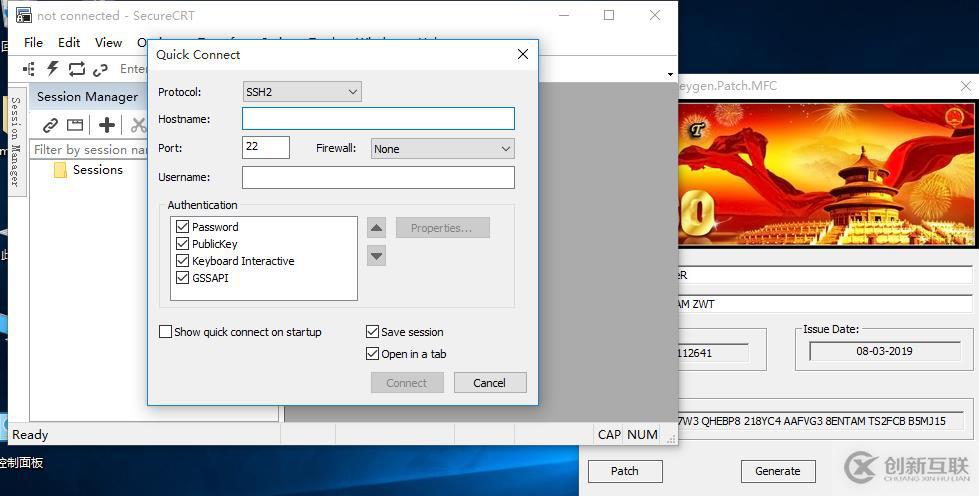
Task: Click the open-in-tab icon in Session Manager
Action: [75, 125]
